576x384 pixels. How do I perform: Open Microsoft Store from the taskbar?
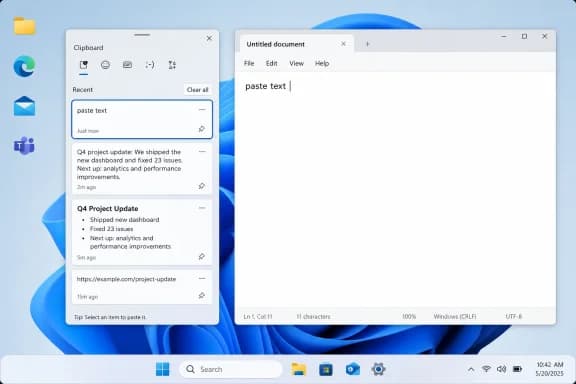click(326, 369)
